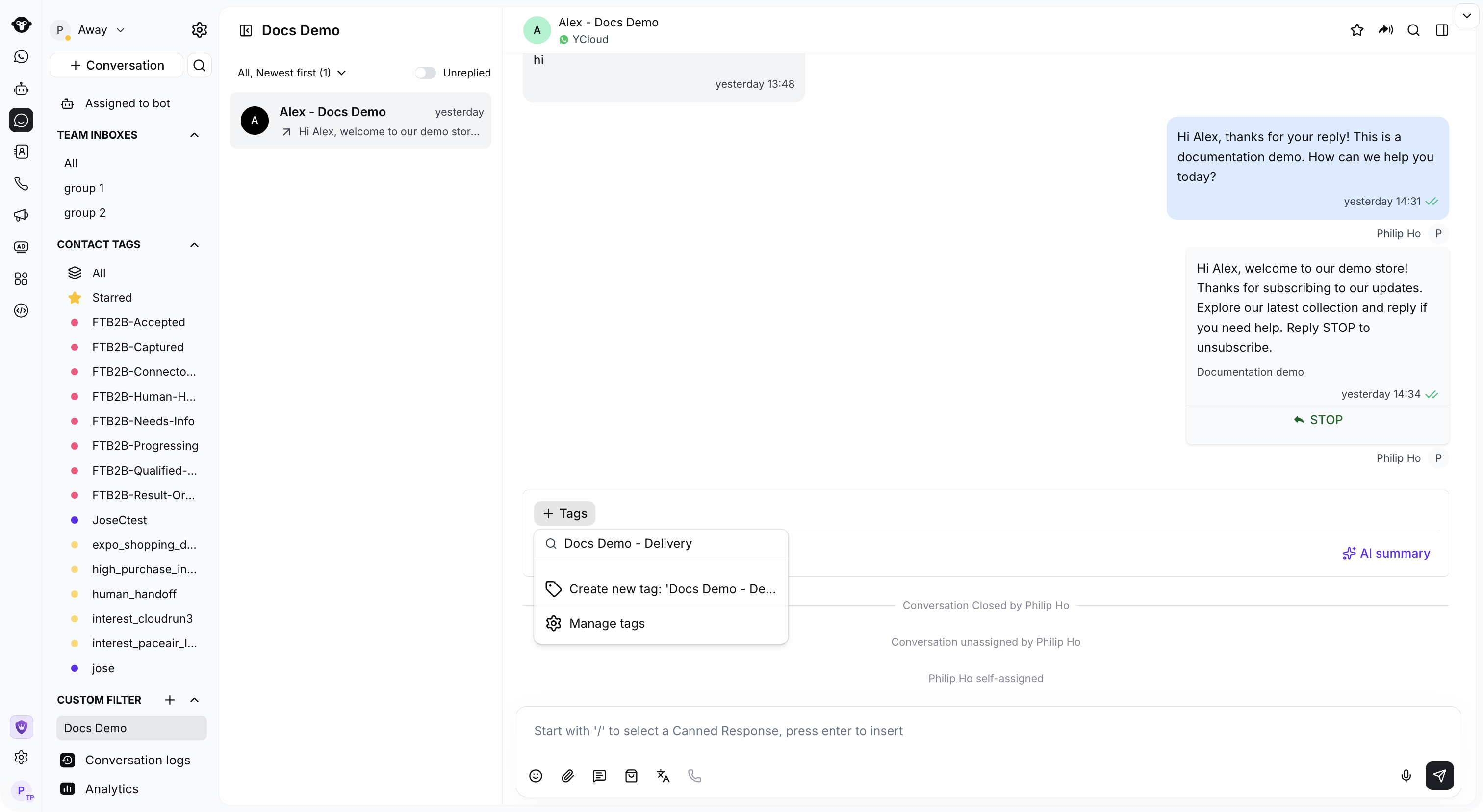The height and width of the screenshot is (812, 1483).
Task: Toggle the Unreplied switch
Action: point(425,73)
